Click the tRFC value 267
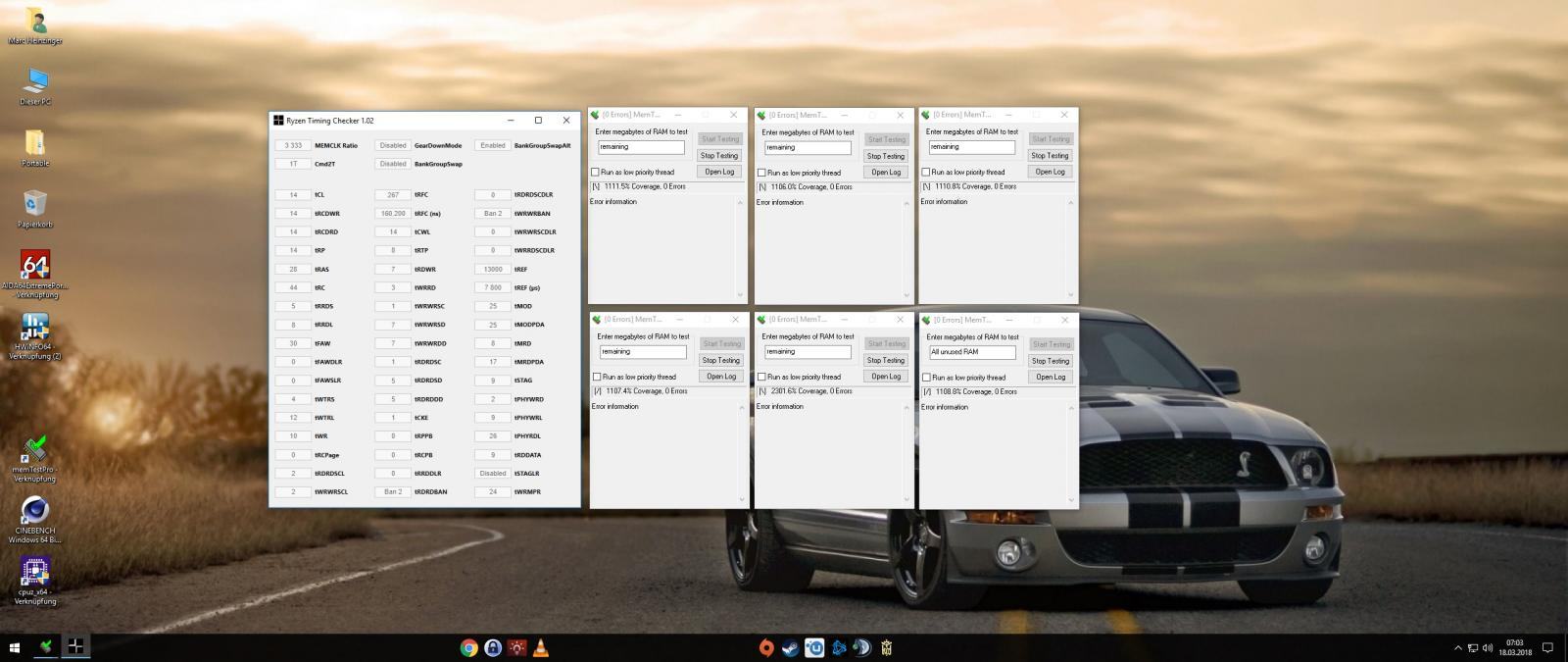 tap(393, 195)
